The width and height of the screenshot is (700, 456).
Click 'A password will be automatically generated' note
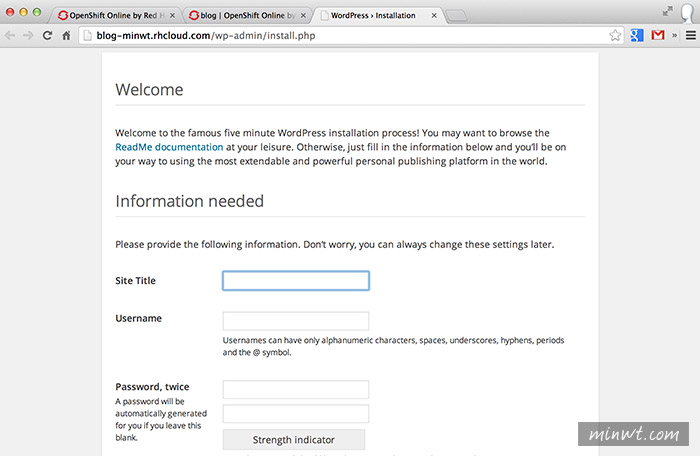tap(161, 419)
